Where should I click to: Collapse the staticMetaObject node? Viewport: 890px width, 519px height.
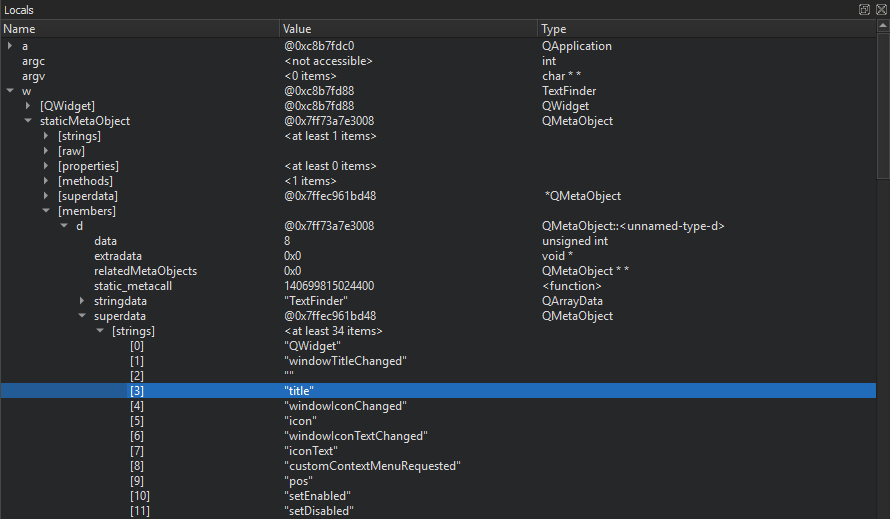pos(28,121)
